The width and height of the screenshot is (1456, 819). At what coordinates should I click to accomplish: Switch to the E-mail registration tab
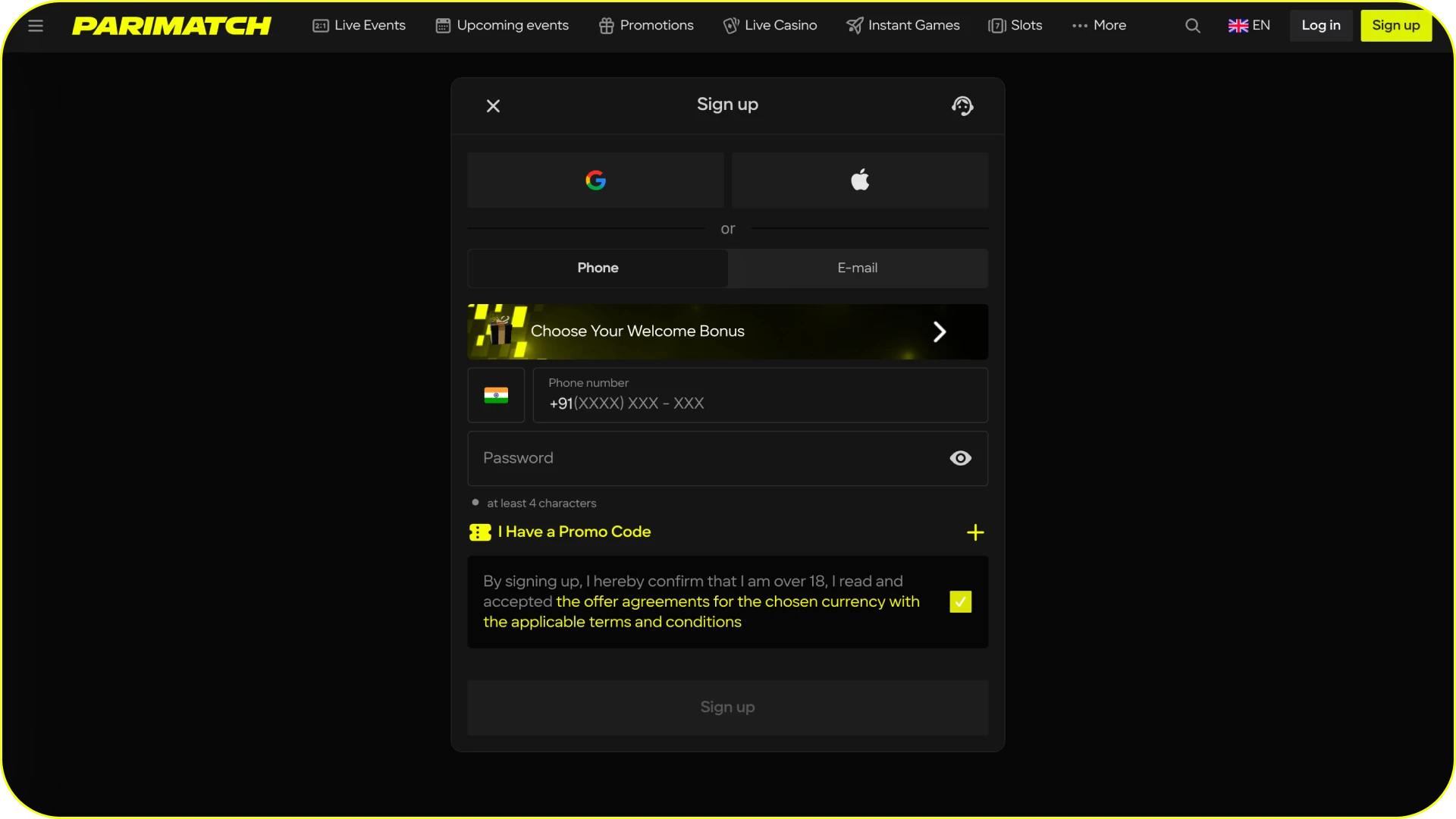click(858, 268)
